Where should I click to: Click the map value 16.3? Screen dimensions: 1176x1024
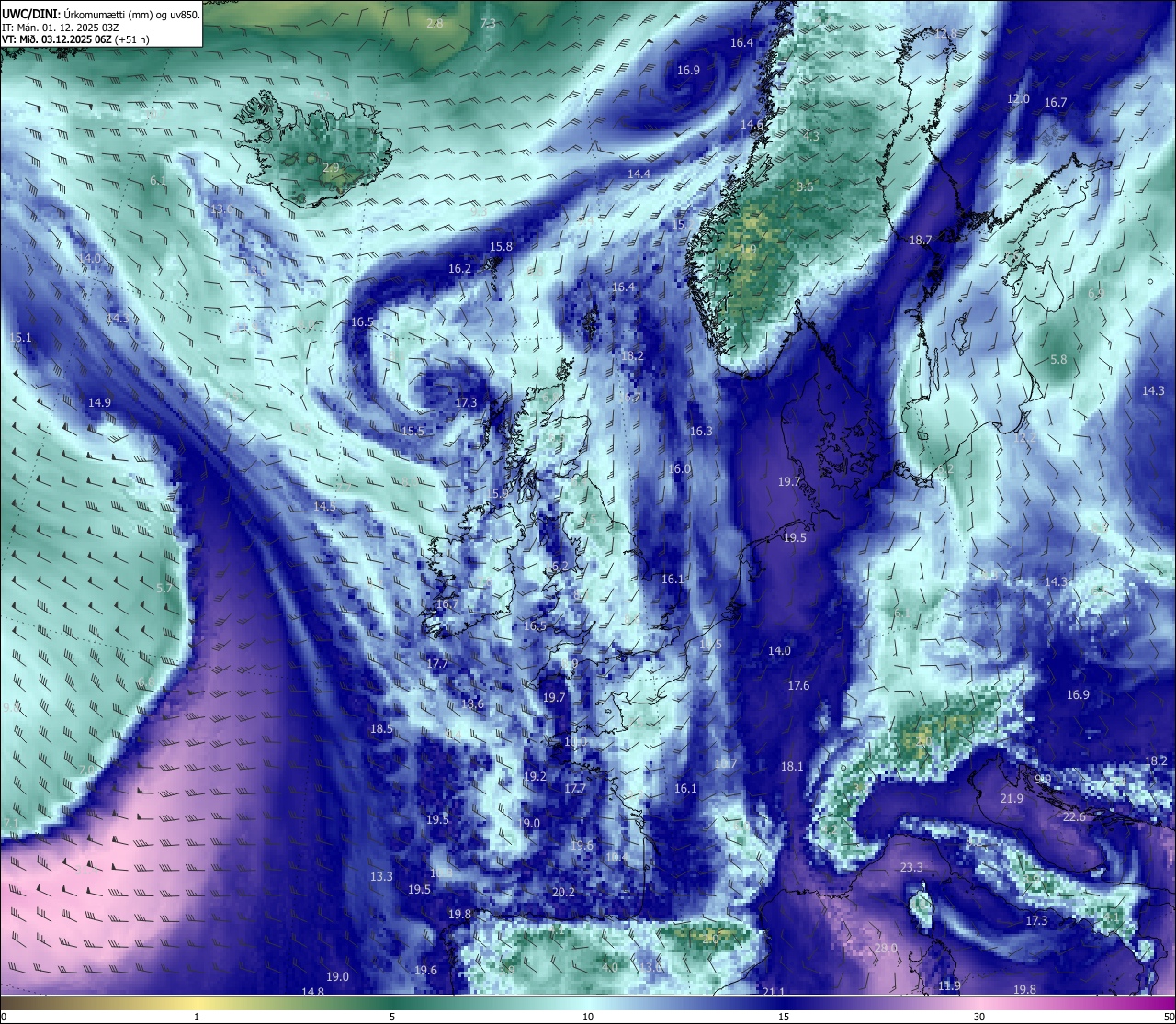coord(701,432)
